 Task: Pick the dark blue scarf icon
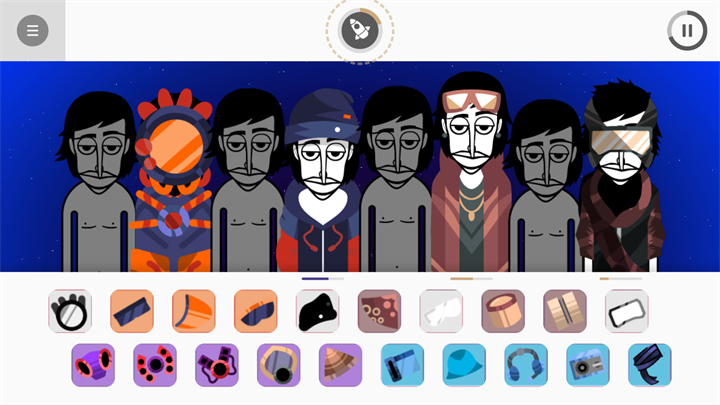click(649, 365)
